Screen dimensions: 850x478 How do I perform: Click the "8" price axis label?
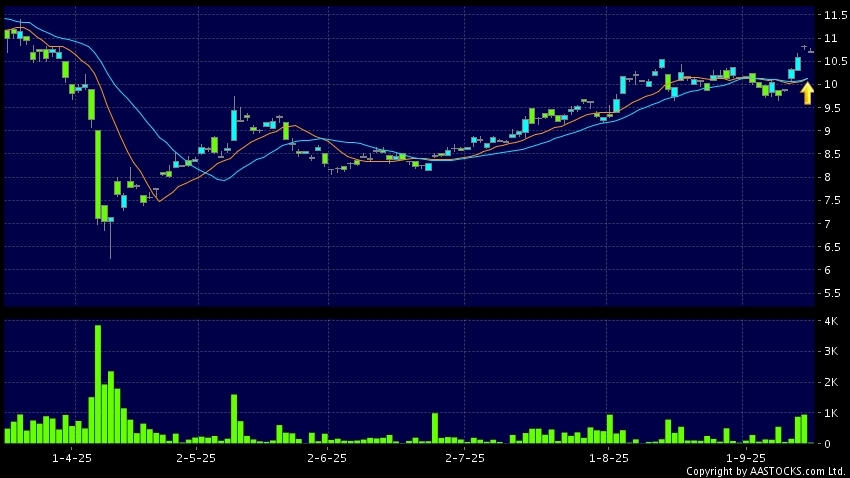click(827, 177)
